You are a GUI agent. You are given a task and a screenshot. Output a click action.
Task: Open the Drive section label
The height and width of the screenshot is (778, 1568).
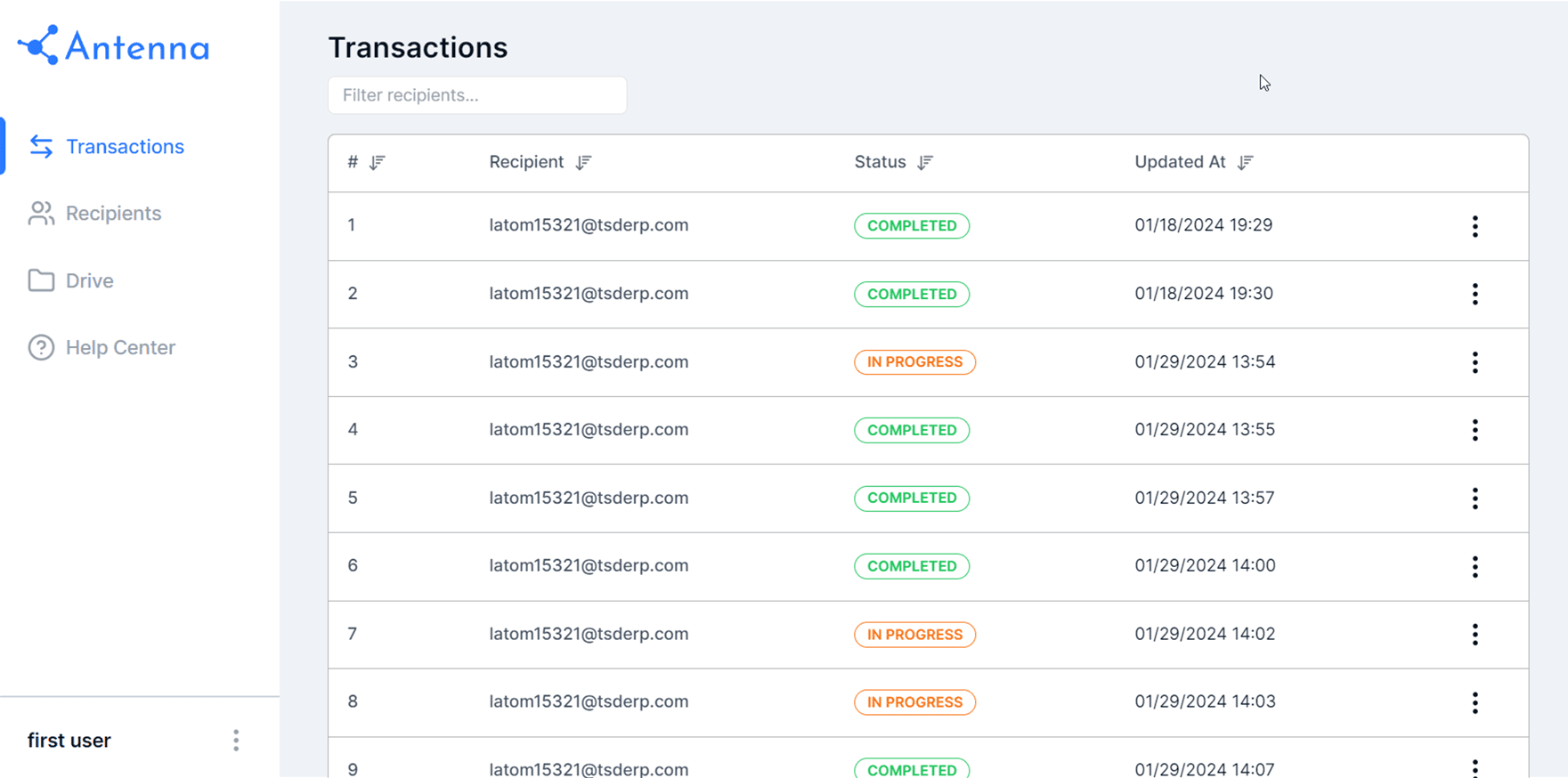tap(89, 280)
